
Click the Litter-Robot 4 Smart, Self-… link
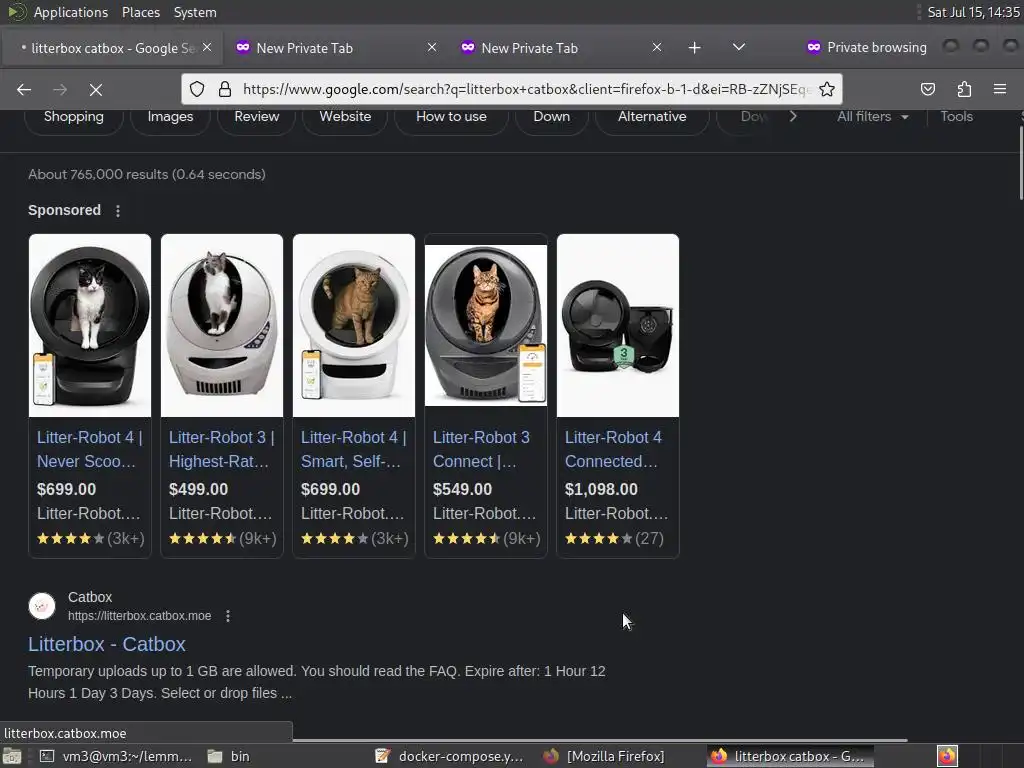point(353,449)
